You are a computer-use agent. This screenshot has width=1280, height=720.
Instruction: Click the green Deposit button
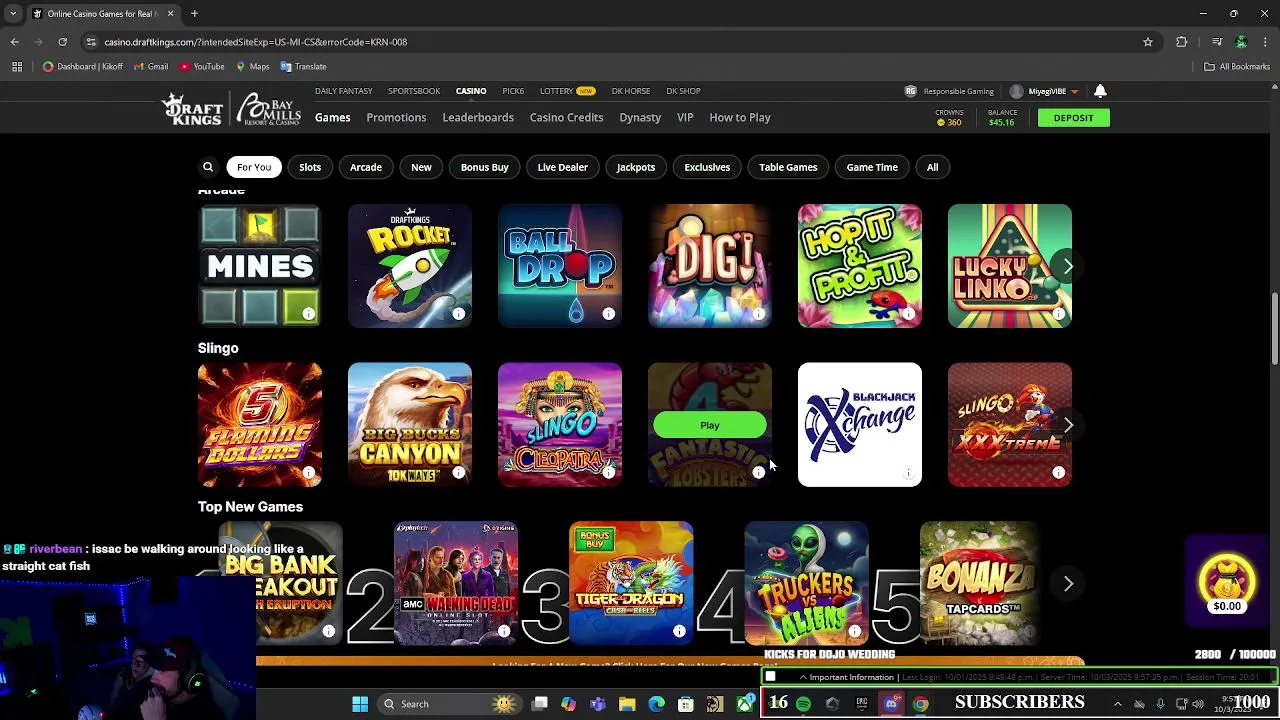pos(1073,118)
